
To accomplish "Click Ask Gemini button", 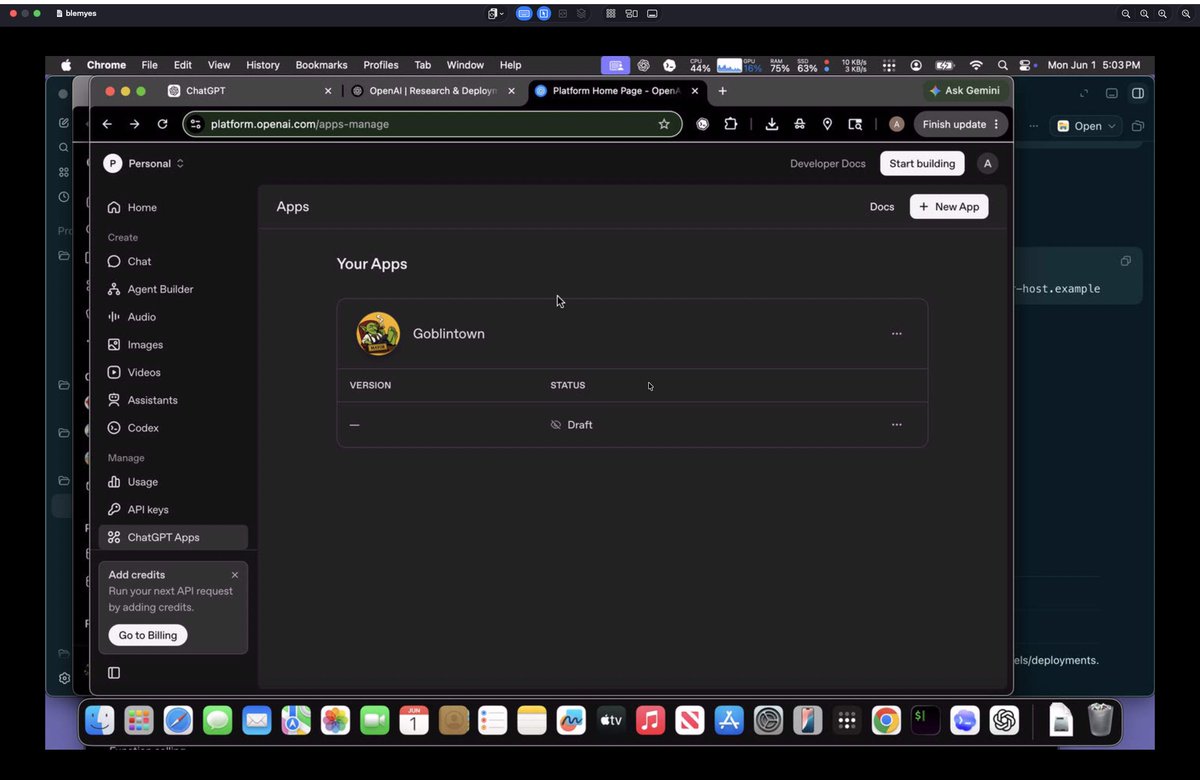I will [x=964, y=91].
